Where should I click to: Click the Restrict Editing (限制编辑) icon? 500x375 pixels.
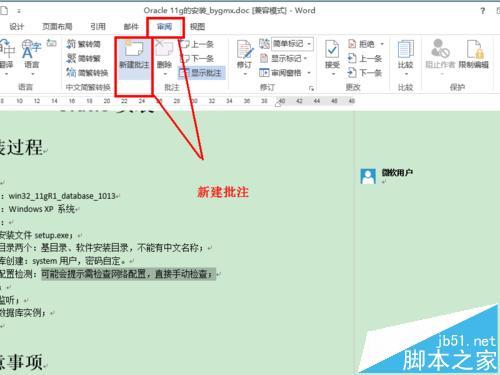(475, 49)
